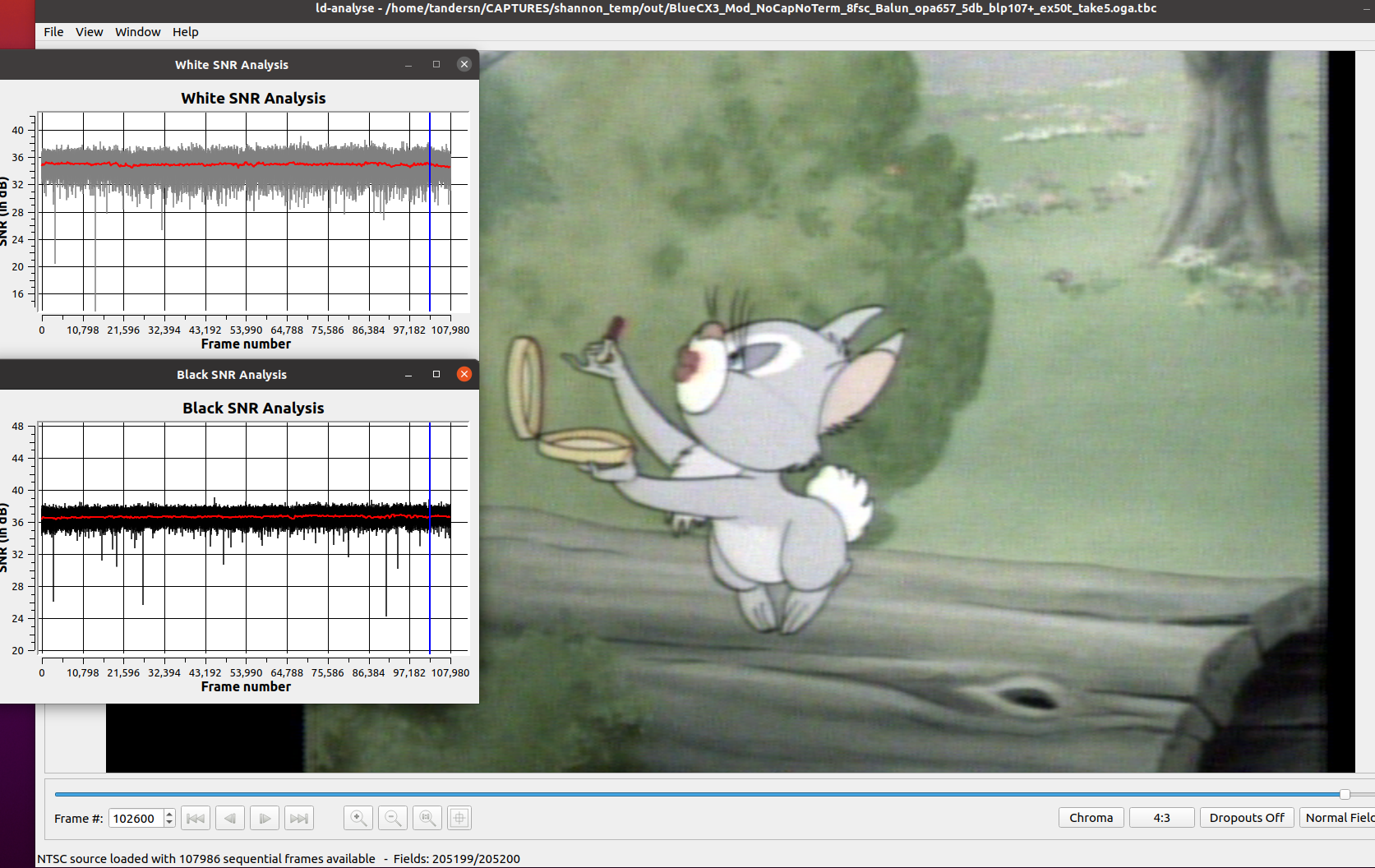The height and width of the screenshot is (868, 1375).
Task: Close the White SNR Analysis window
Action: 464,64
